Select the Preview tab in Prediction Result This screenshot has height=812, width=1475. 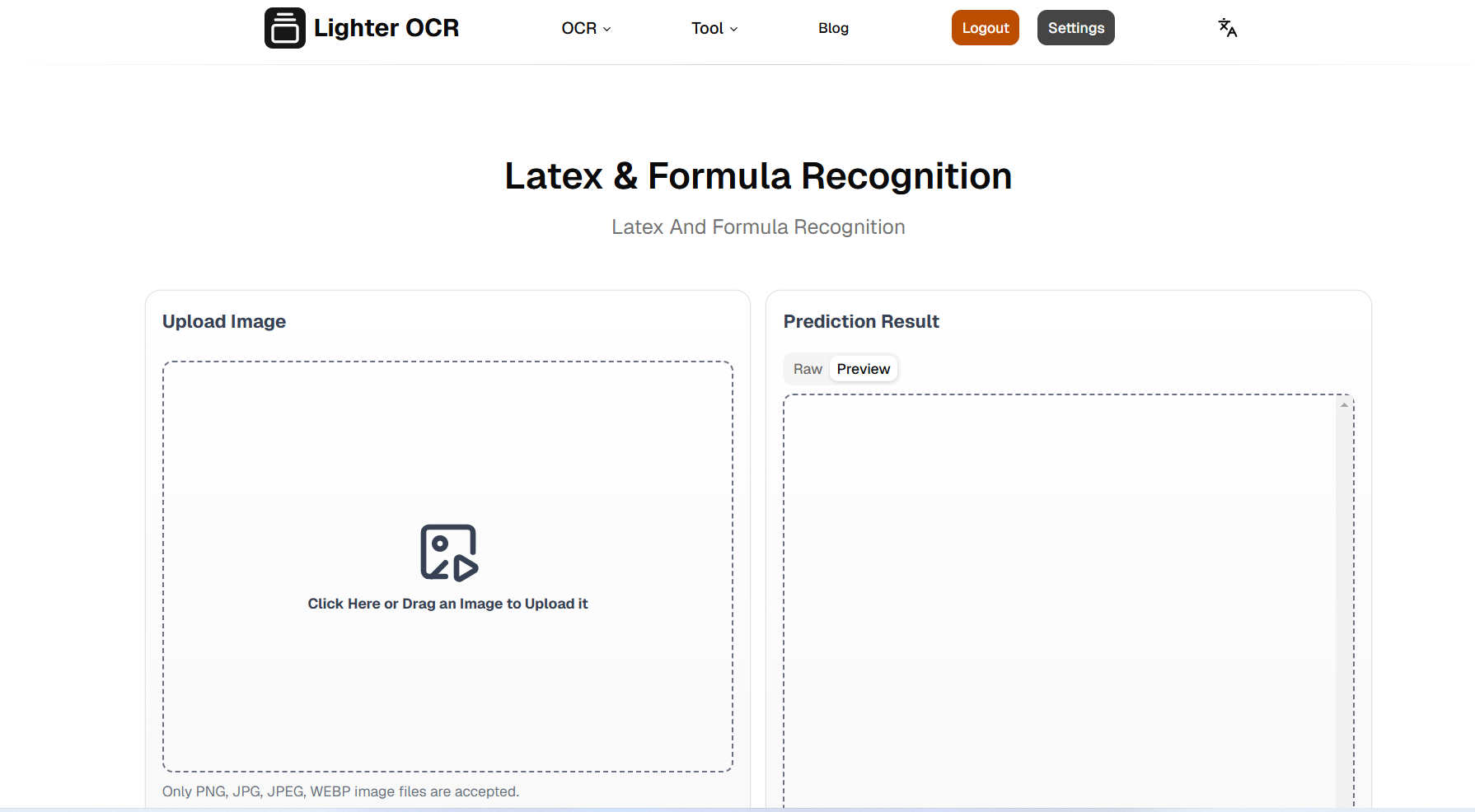[x=863, y=369]
